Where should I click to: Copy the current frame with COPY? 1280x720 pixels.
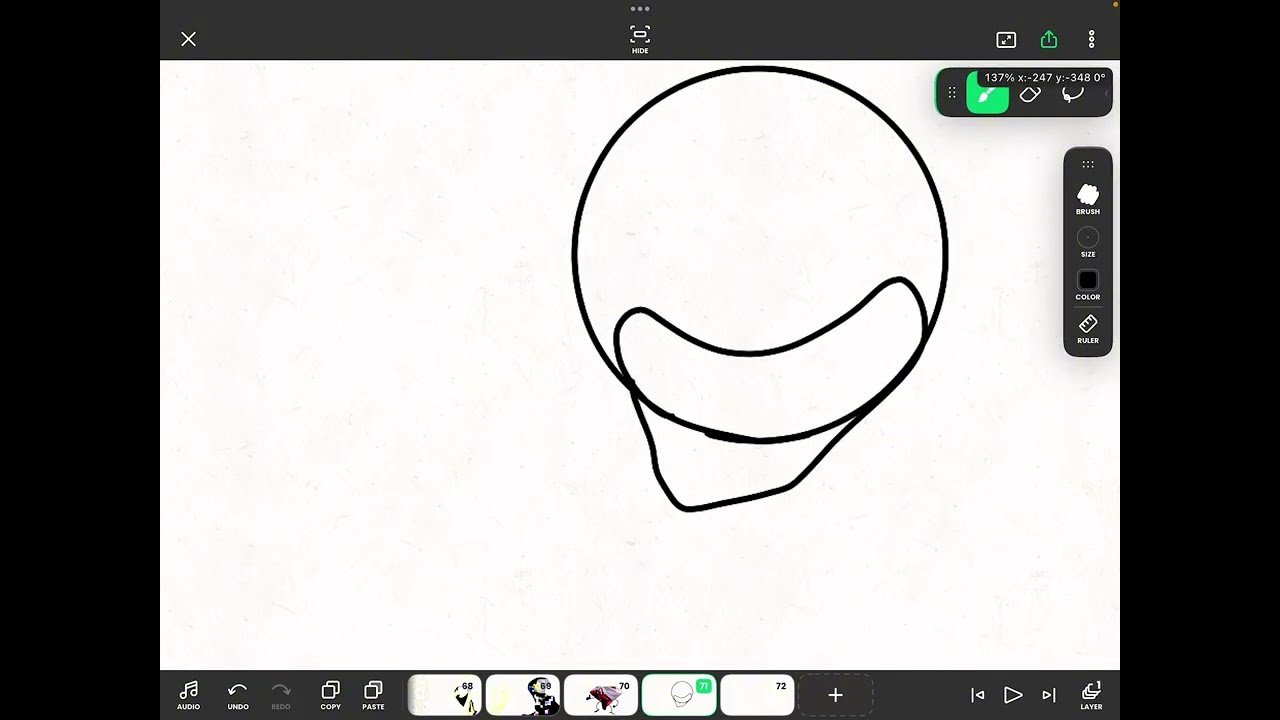pyautogui.click(x=330, y=695)
